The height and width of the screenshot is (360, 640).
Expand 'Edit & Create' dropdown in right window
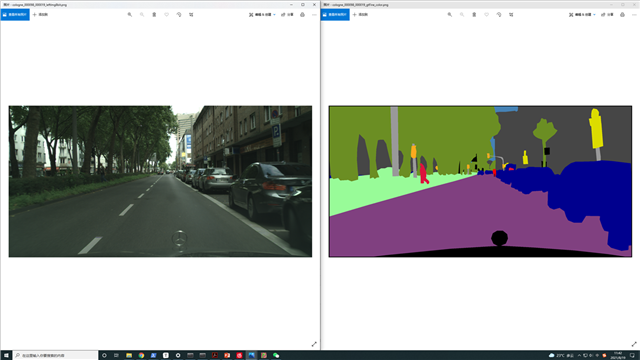pyautogui.click(x=582, y=15)
